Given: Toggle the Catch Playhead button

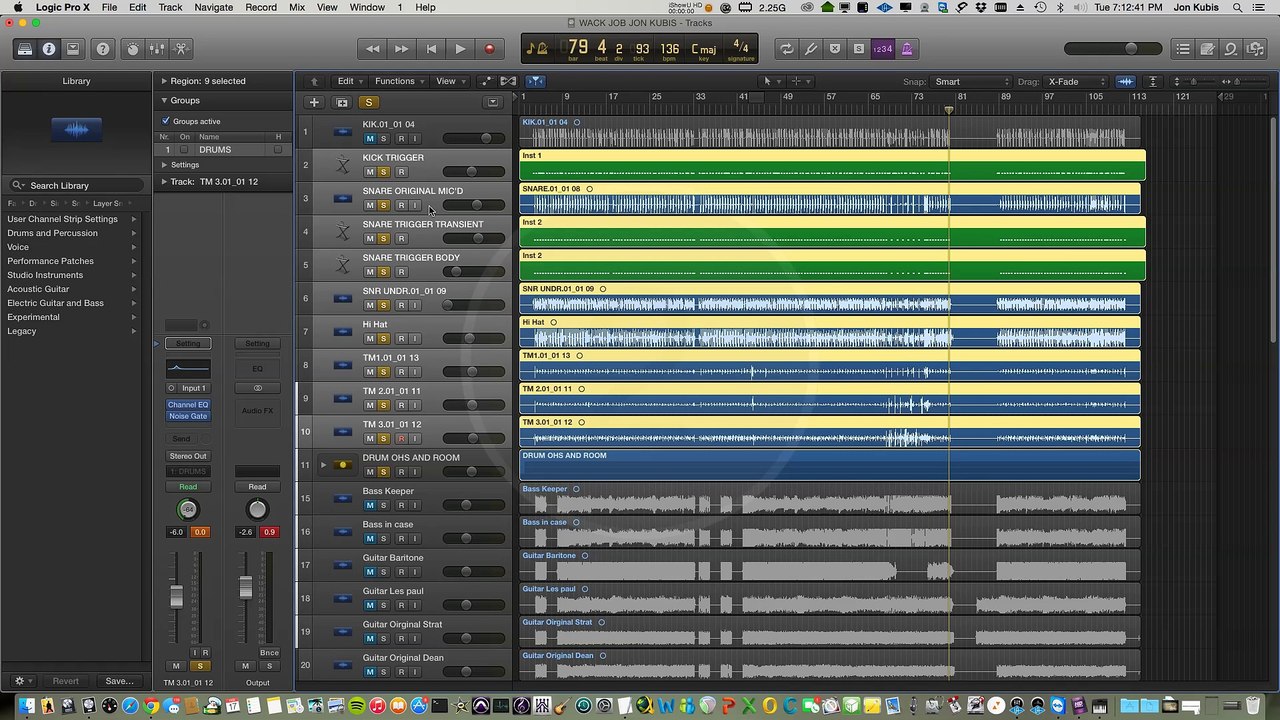Looking at the screenshot, I should coord(535,81).
